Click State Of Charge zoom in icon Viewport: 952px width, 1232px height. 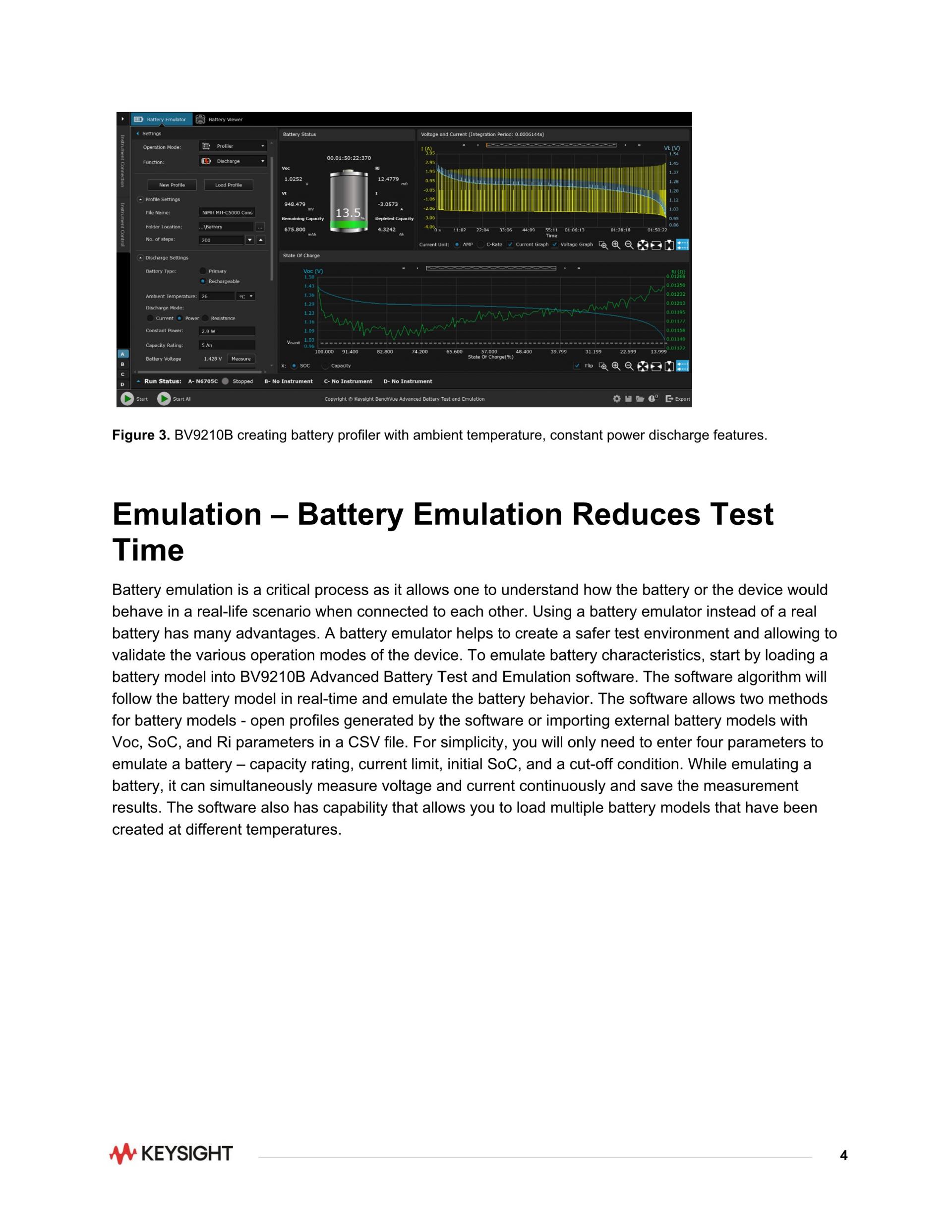pyautogui.click(x=616, y=366)
